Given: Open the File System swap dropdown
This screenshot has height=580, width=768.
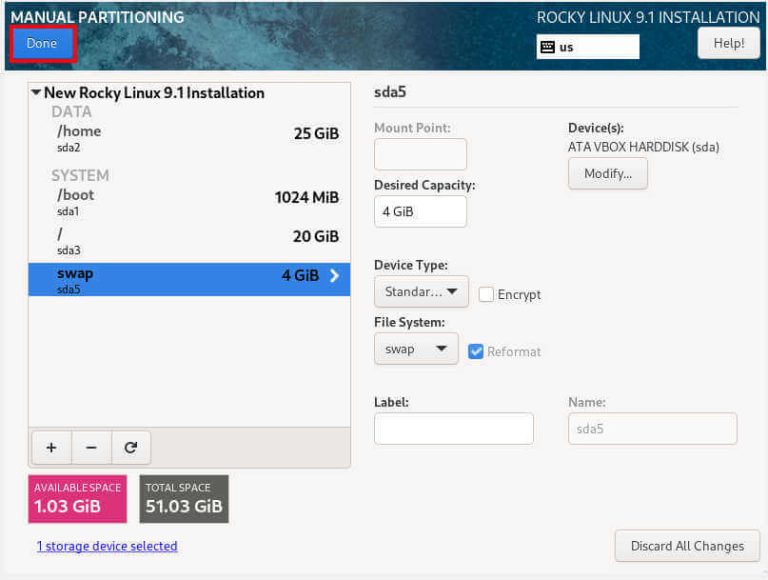Looking at the screenshot, I should click(x=415, y=349).
